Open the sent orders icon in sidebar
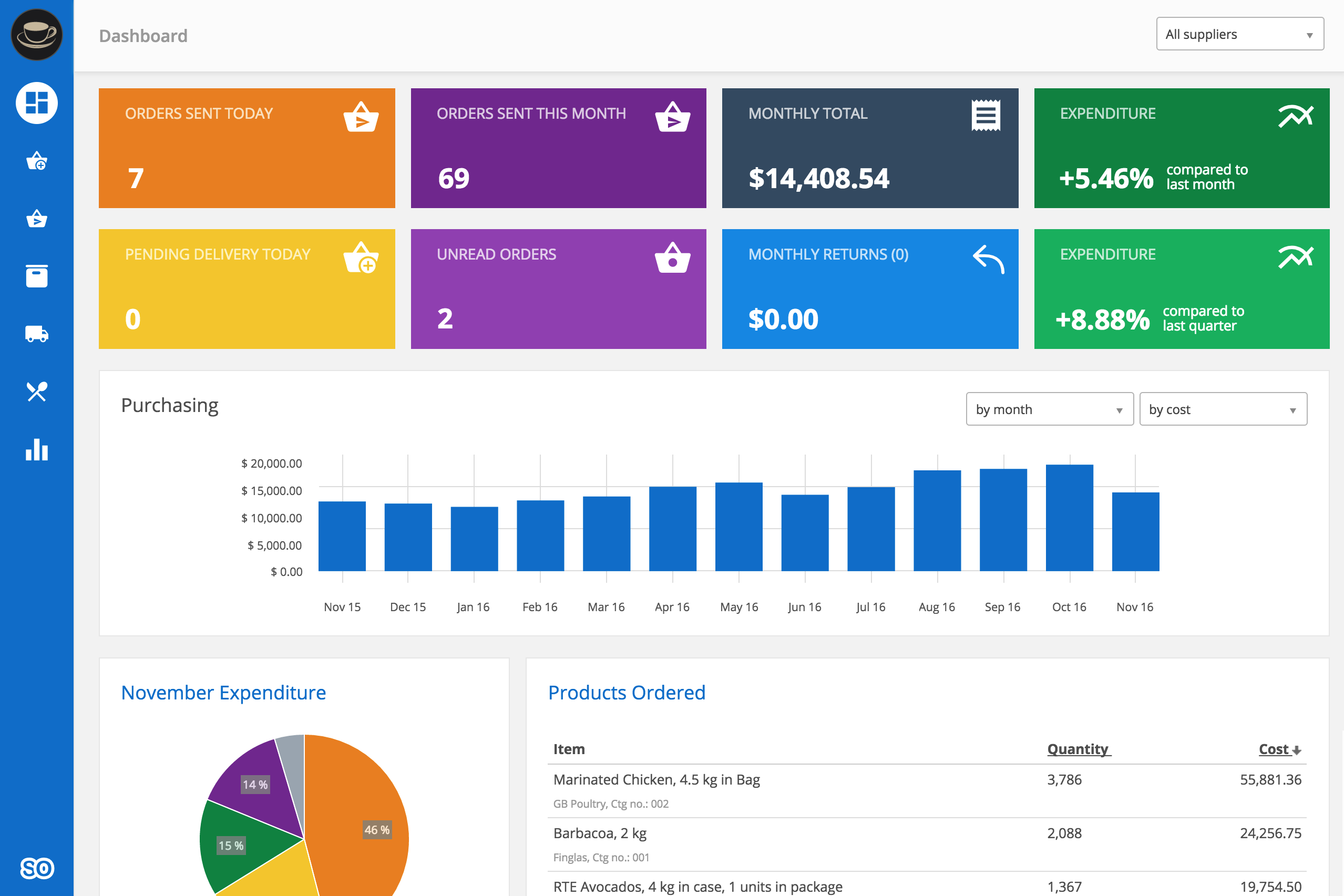The image size is (1344, 896). point(36,220)
